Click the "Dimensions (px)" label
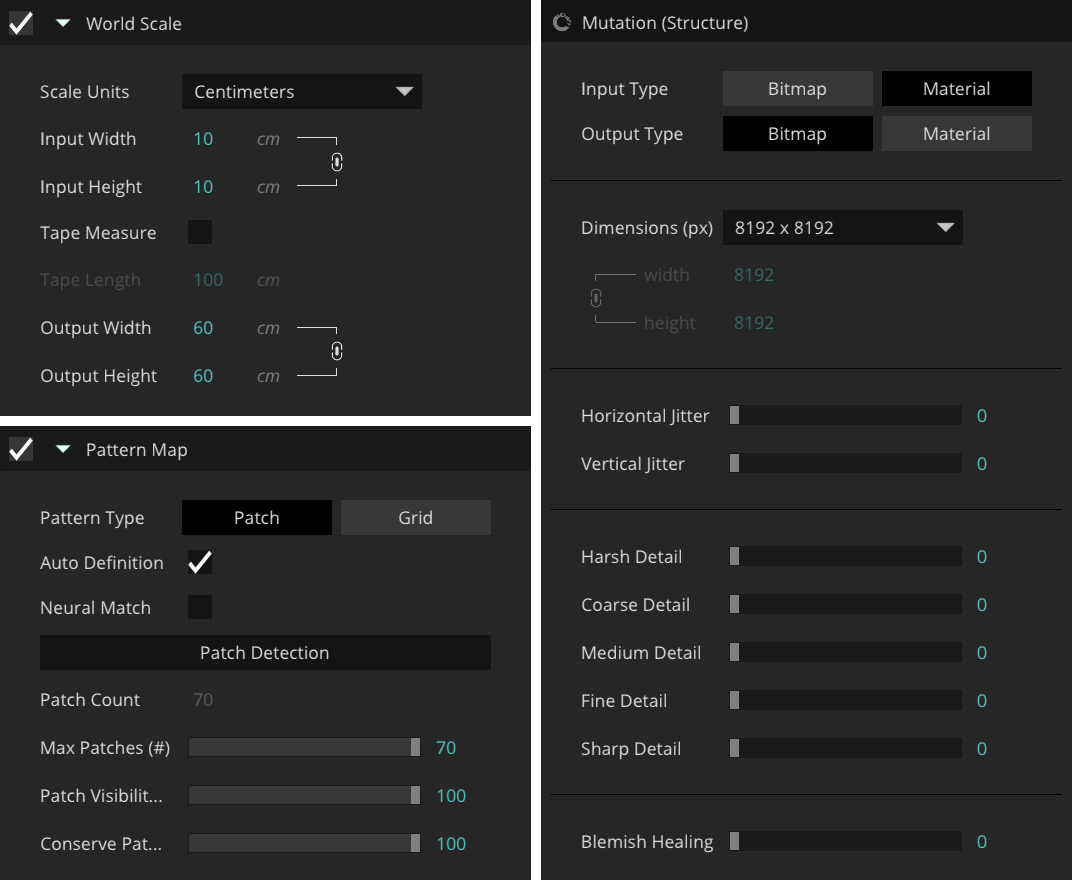1072x880 pixels. coord(647,228)
